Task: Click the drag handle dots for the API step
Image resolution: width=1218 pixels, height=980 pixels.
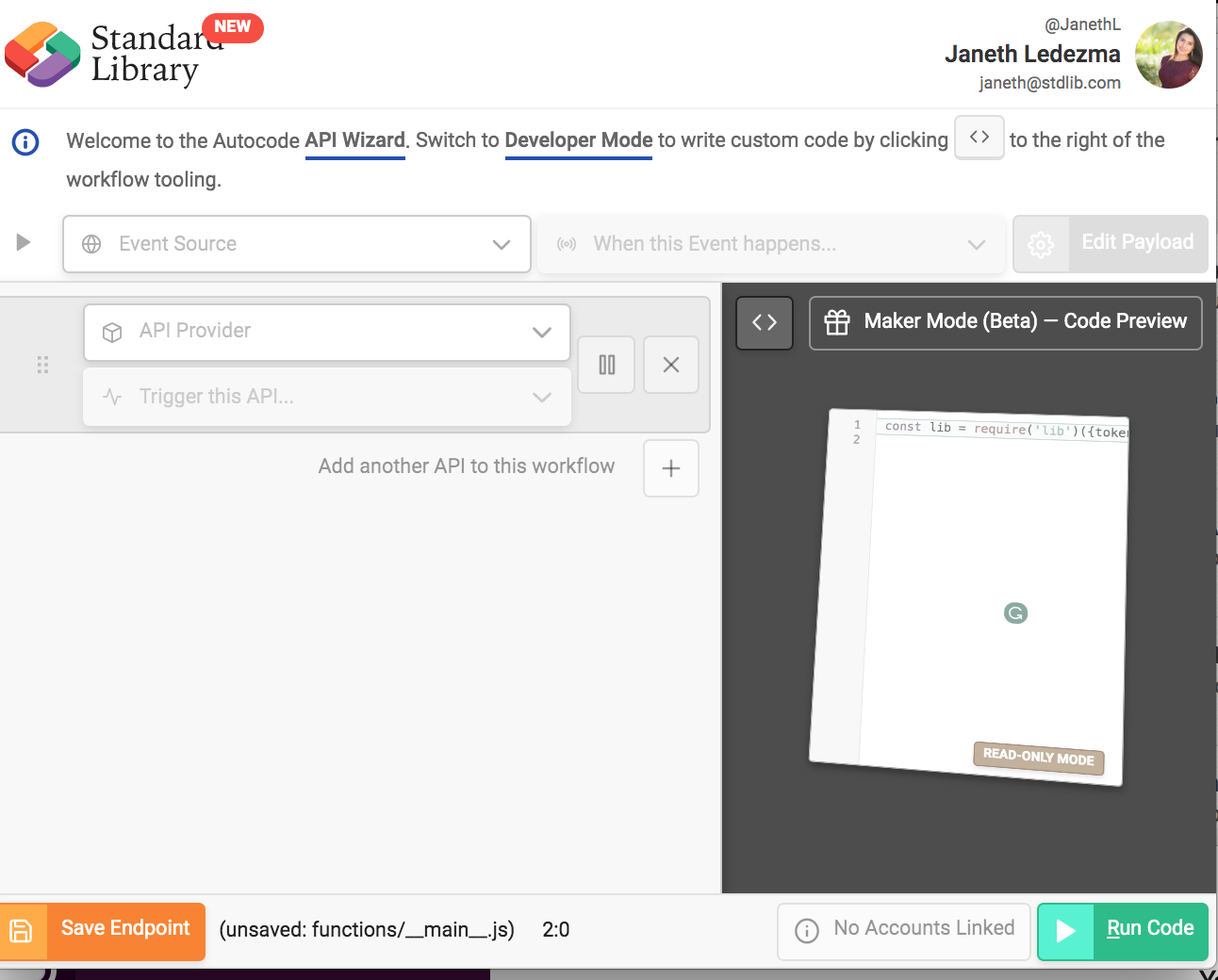Action: coord(42,365)
